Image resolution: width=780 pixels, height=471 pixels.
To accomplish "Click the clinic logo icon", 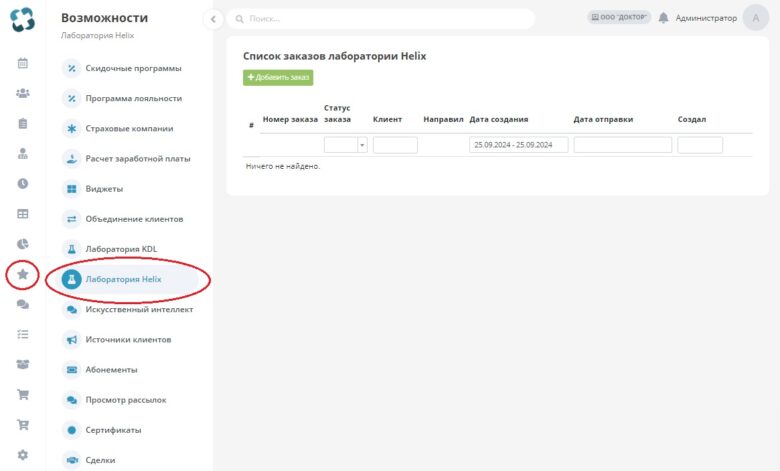I will 22,19.
